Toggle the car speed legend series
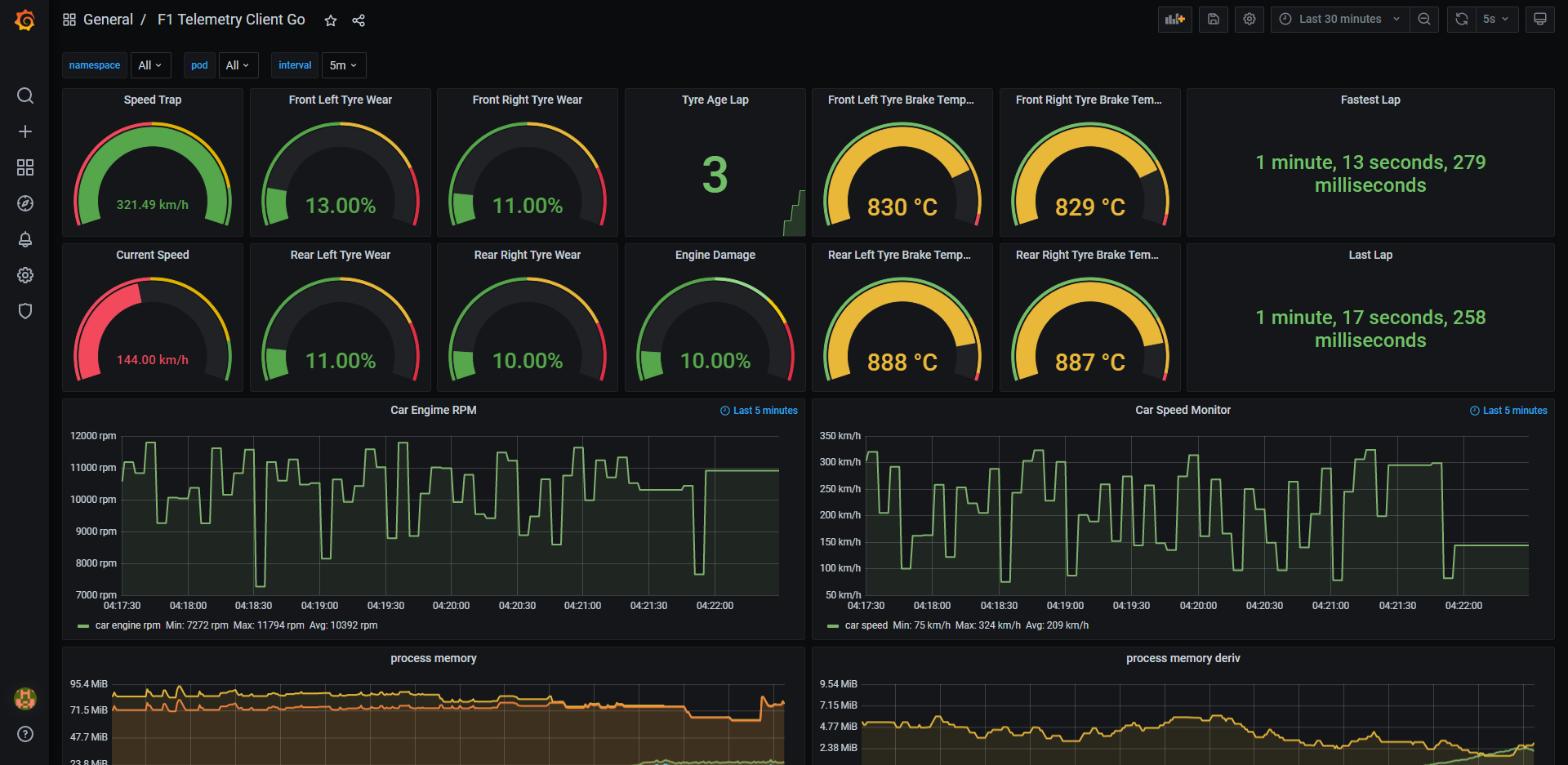The height and width of the screenshot is (765, 1568). point(866,625)
